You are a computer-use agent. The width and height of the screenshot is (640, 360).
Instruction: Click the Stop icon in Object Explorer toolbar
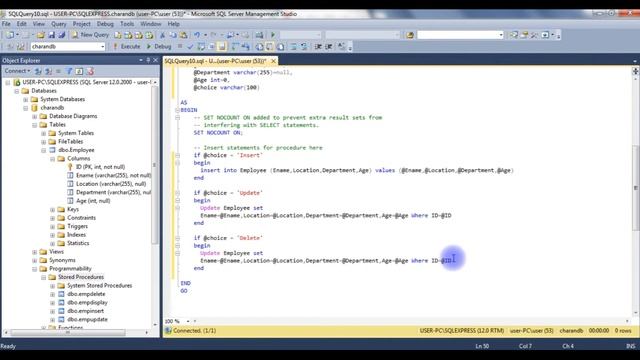click(x=58, y=71)
